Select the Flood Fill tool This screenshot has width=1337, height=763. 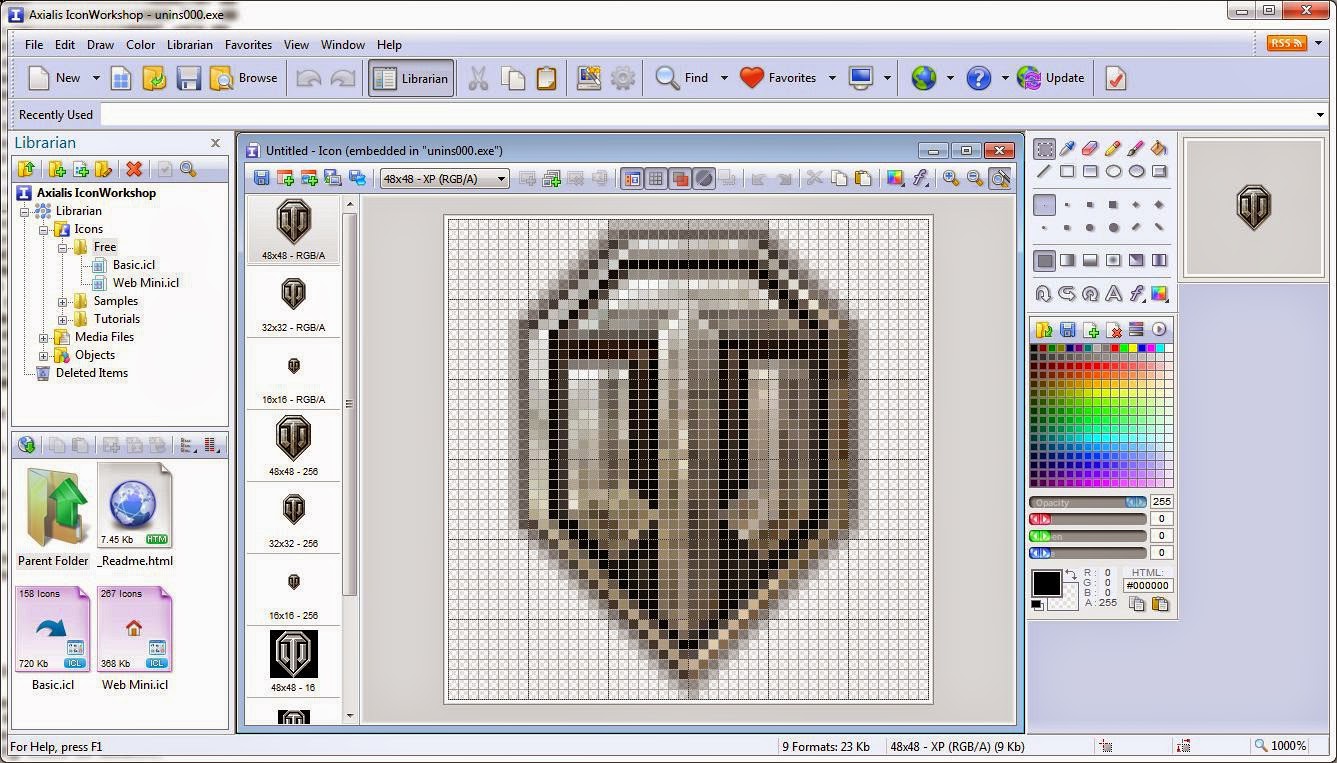click(1156, 148)
